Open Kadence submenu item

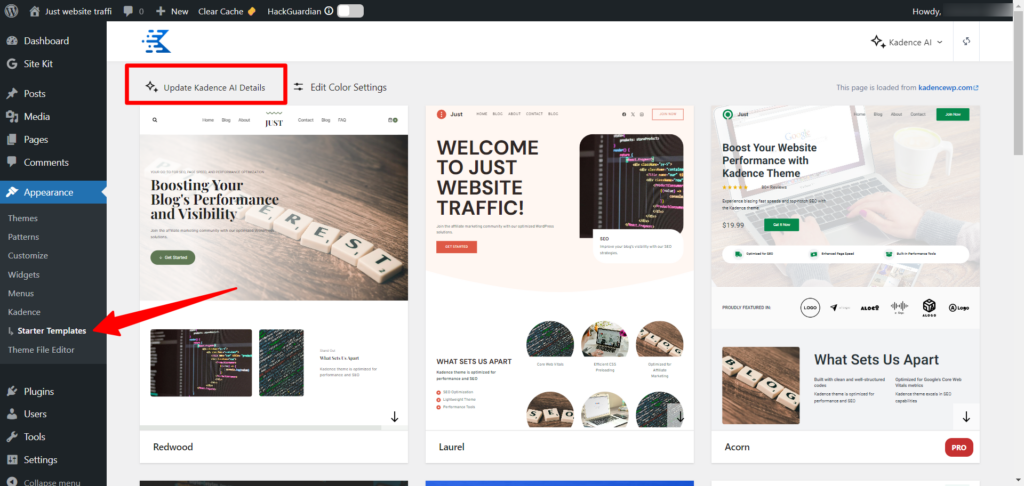pyautogui.click(x=24, y=312)
